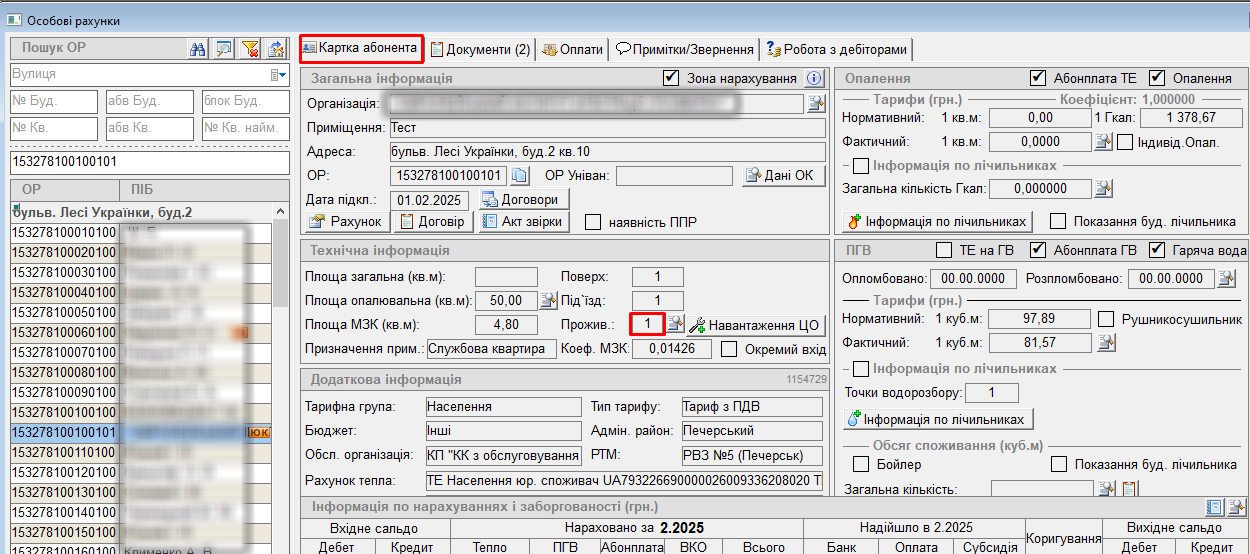Check the Рушникосушильник option
This screenshot has width=1250, height=554.
coord(1106,320)
